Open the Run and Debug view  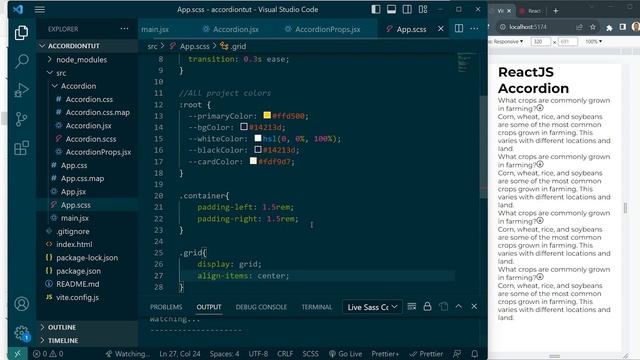pyautogui.click(x=21, y=90)
